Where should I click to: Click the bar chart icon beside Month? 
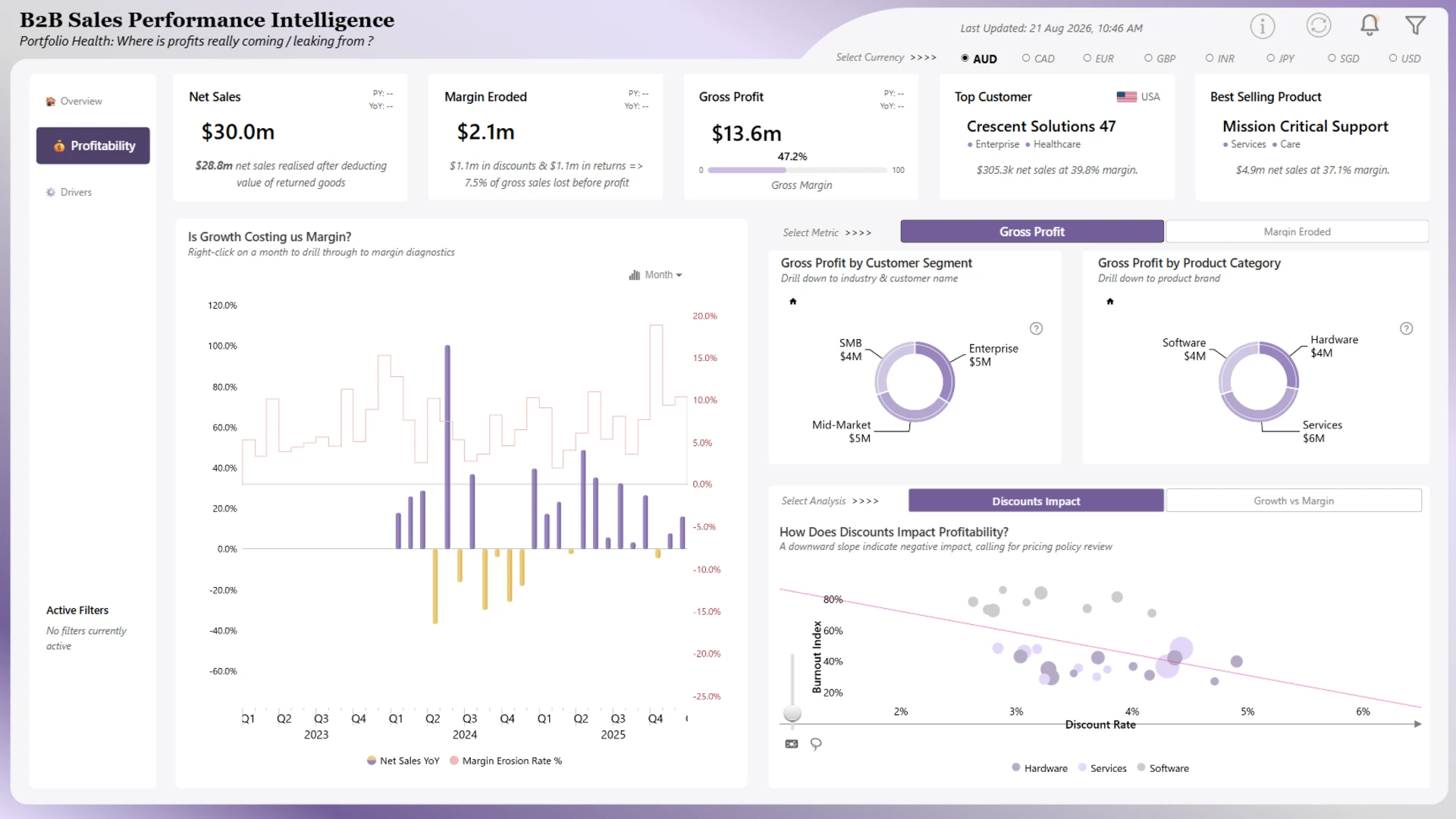(635, 275)
